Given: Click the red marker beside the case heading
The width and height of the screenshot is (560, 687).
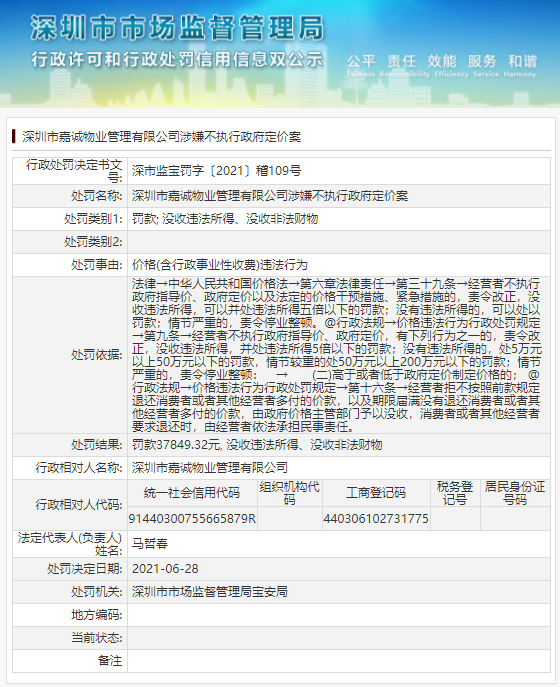Looking at the screenshot, I should [14, 136].
